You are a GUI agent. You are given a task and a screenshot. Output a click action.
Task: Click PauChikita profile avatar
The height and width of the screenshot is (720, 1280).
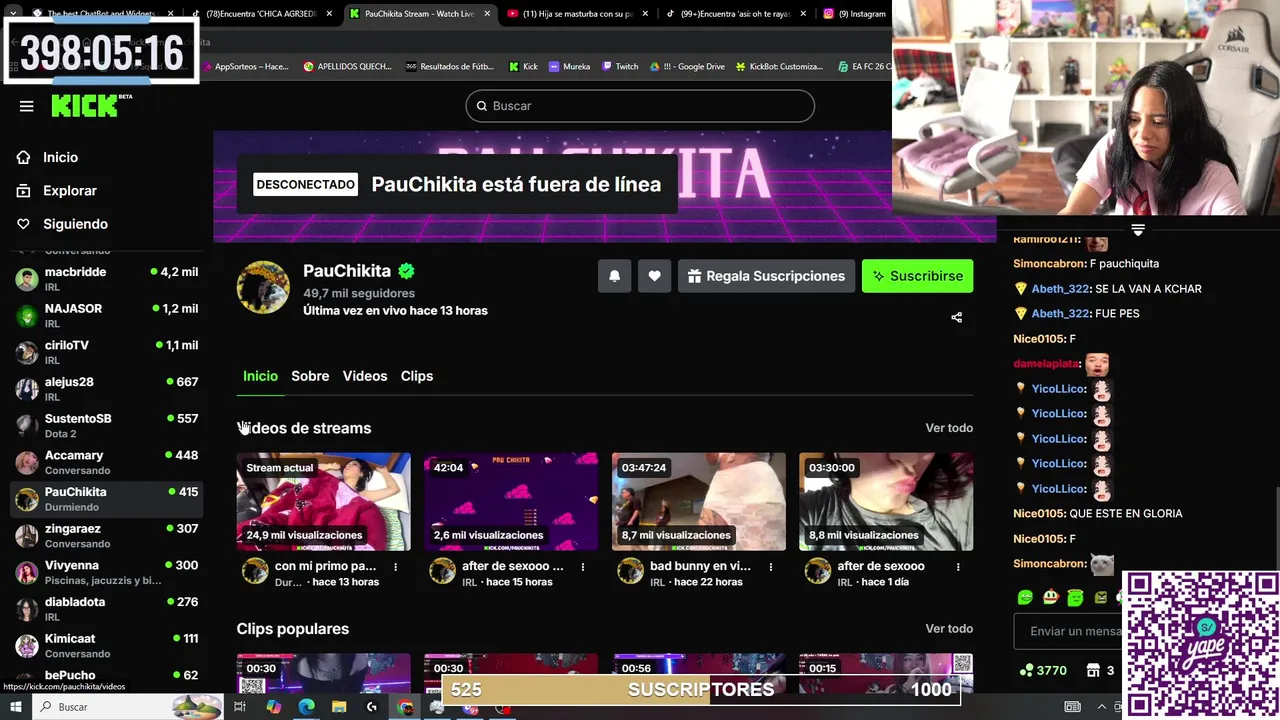pos(263,288)
